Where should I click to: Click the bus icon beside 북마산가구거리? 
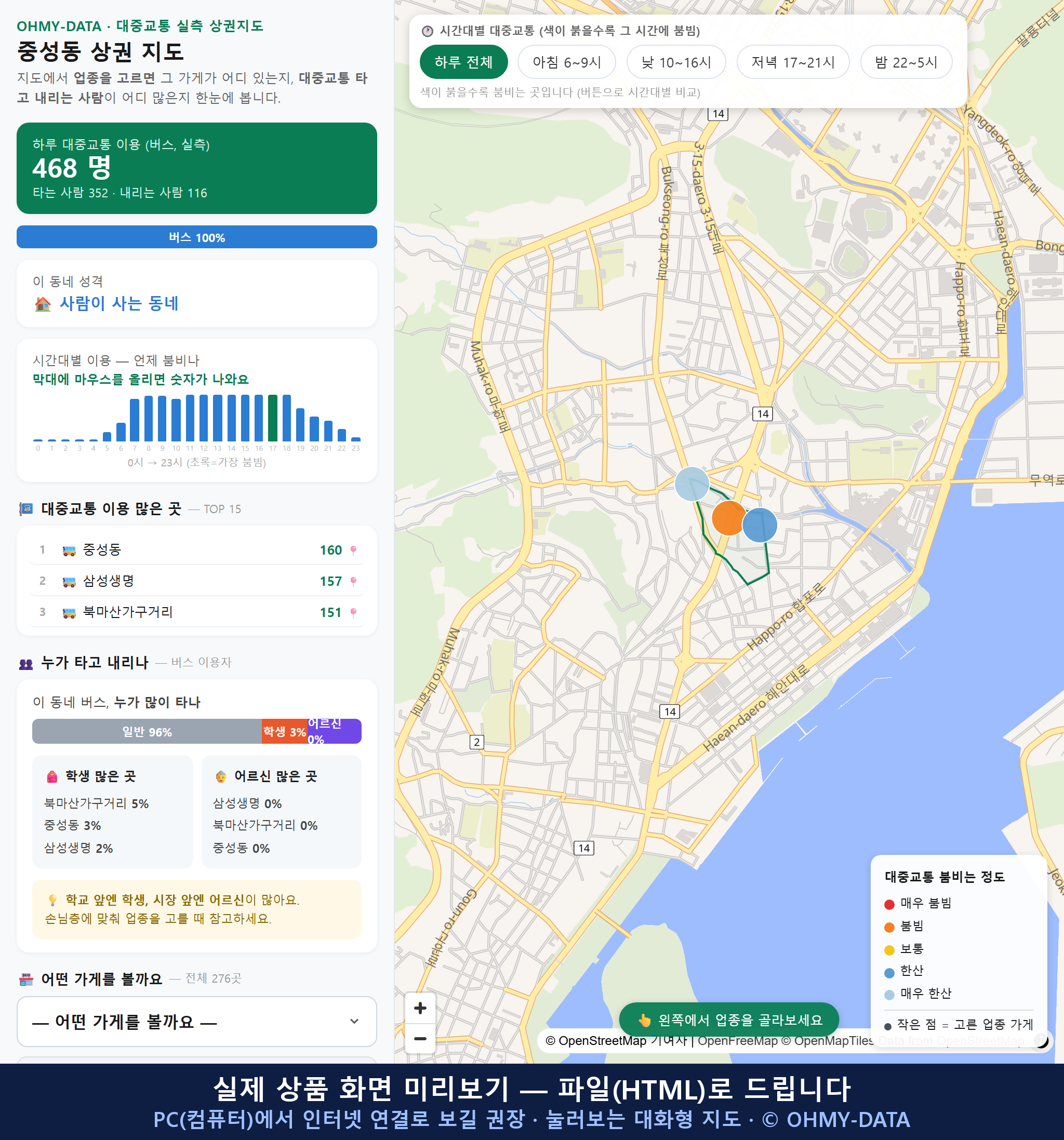69,612
